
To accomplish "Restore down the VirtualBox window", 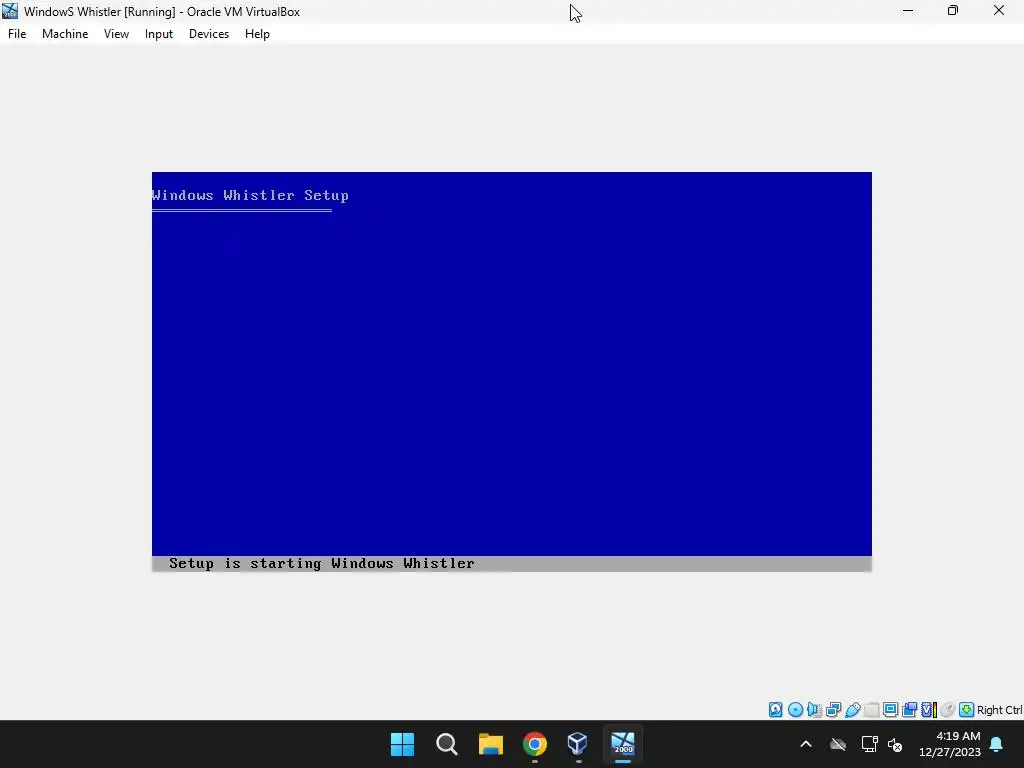I will (x=953, y=11).
